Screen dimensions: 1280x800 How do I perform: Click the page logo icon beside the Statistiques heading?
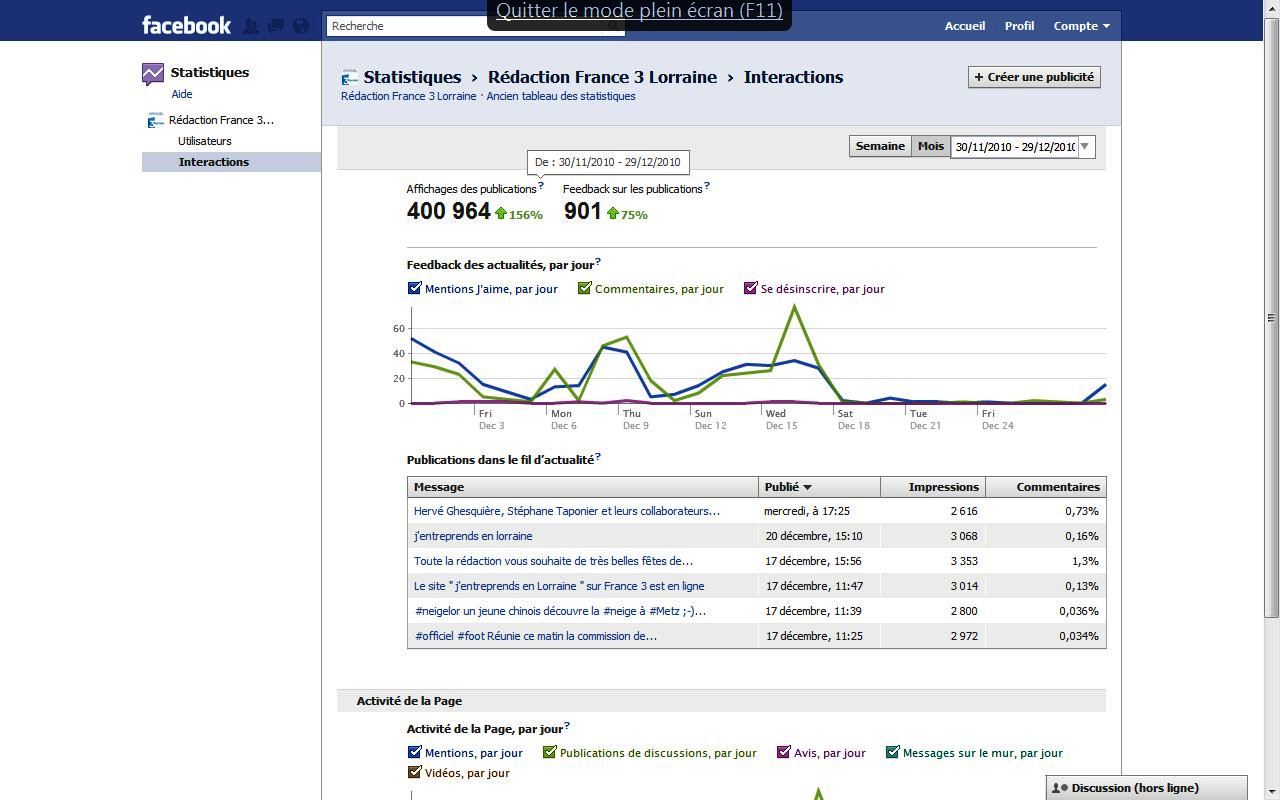[350, 77]
